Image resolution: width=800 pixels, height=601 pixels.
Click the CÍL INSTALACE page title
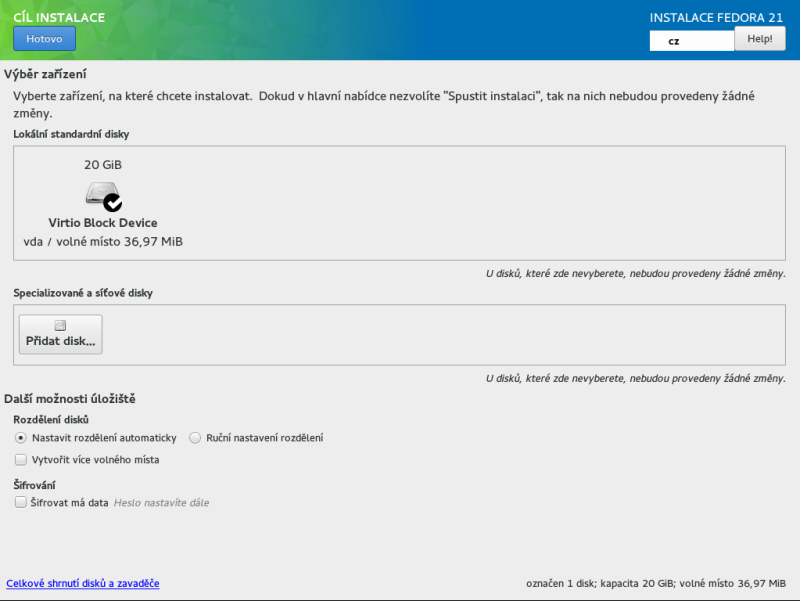(x=59, y=16)
